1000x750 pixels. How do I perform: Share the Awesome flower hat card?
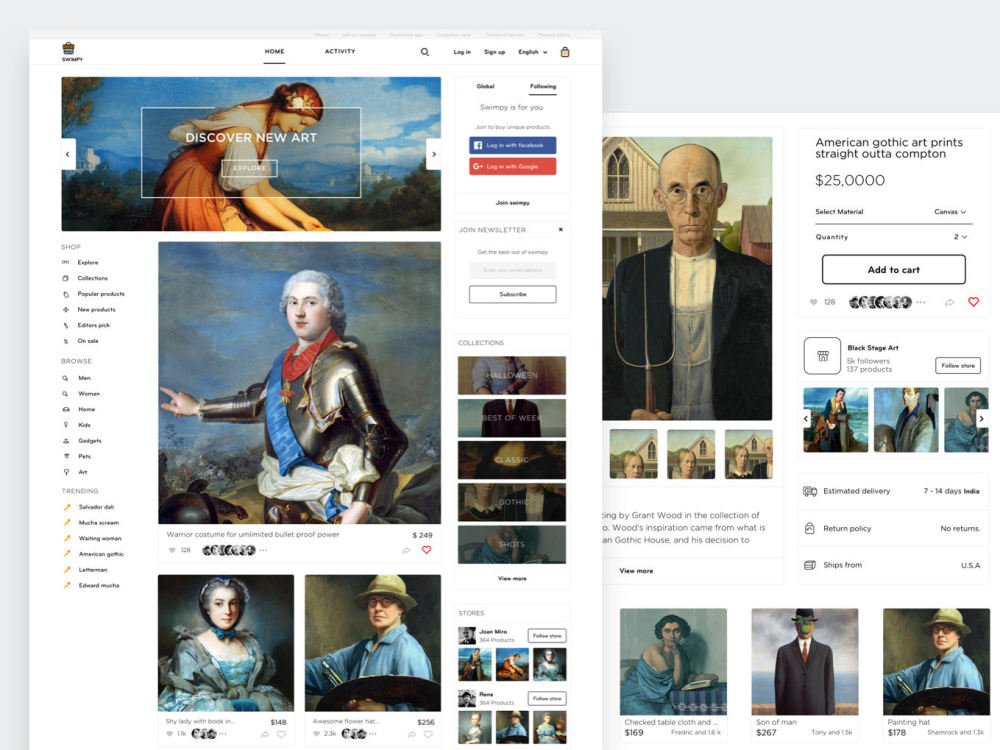(412, 735)
